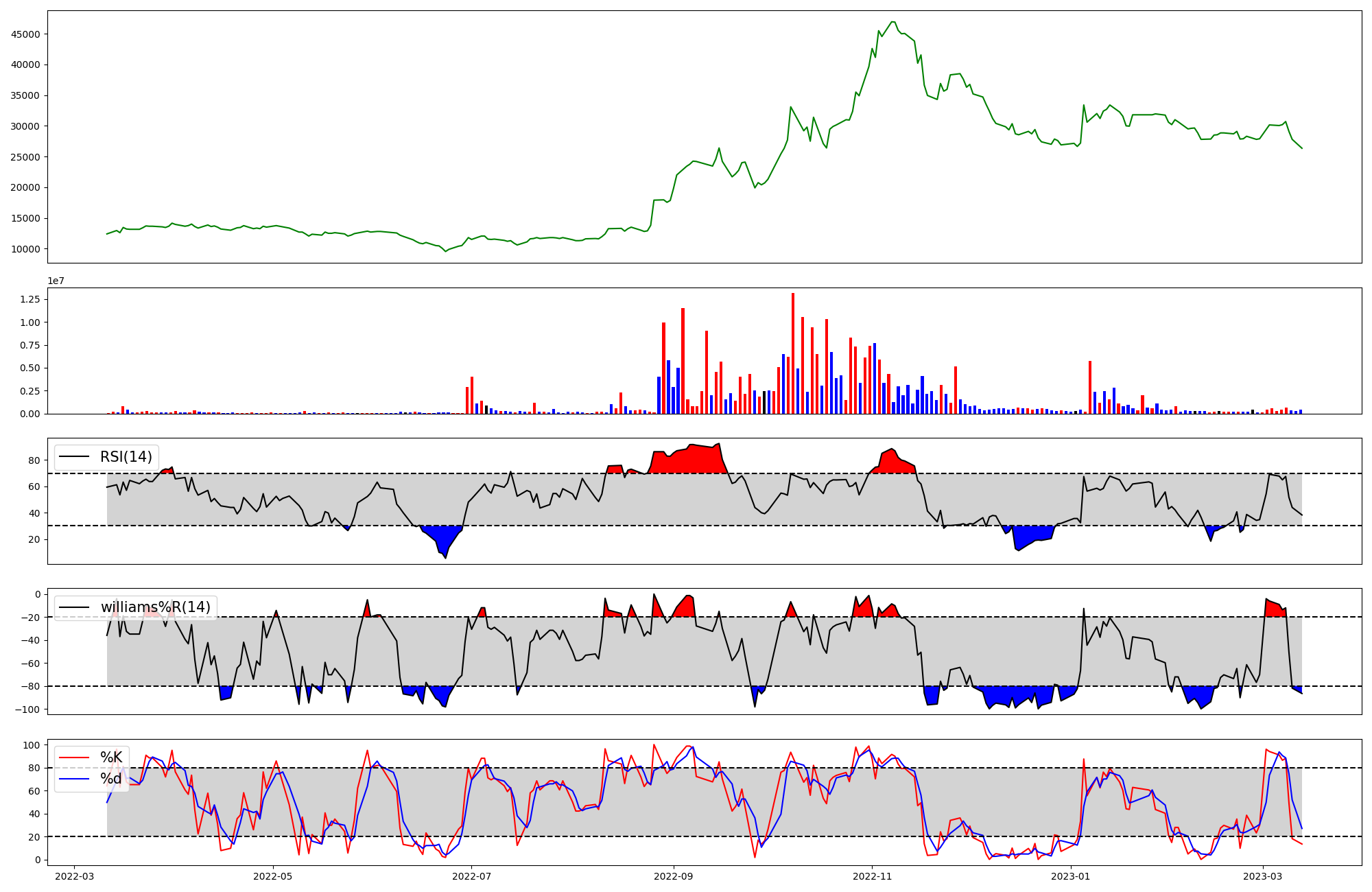Click the 2023-01 x-axis tick label

[x=1071, y=876]
